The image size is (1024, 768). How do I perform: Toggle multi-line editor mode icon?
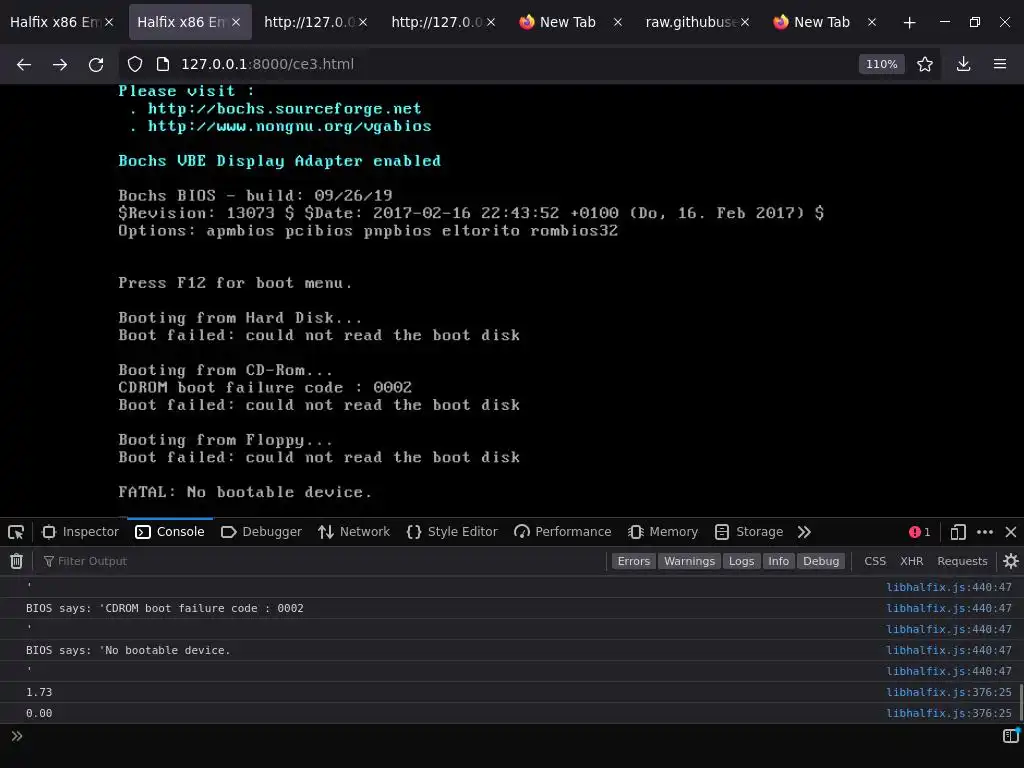click(x=1010, y=736)
